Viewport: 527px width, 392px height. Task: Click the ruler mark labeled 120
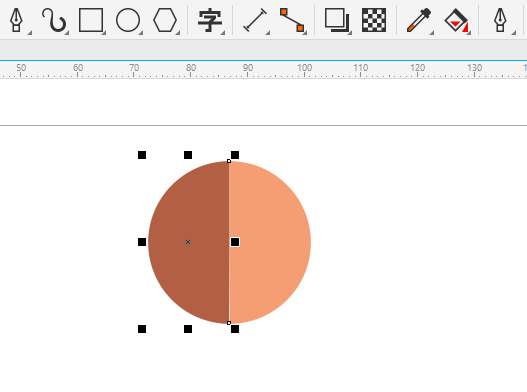[417, 68]
